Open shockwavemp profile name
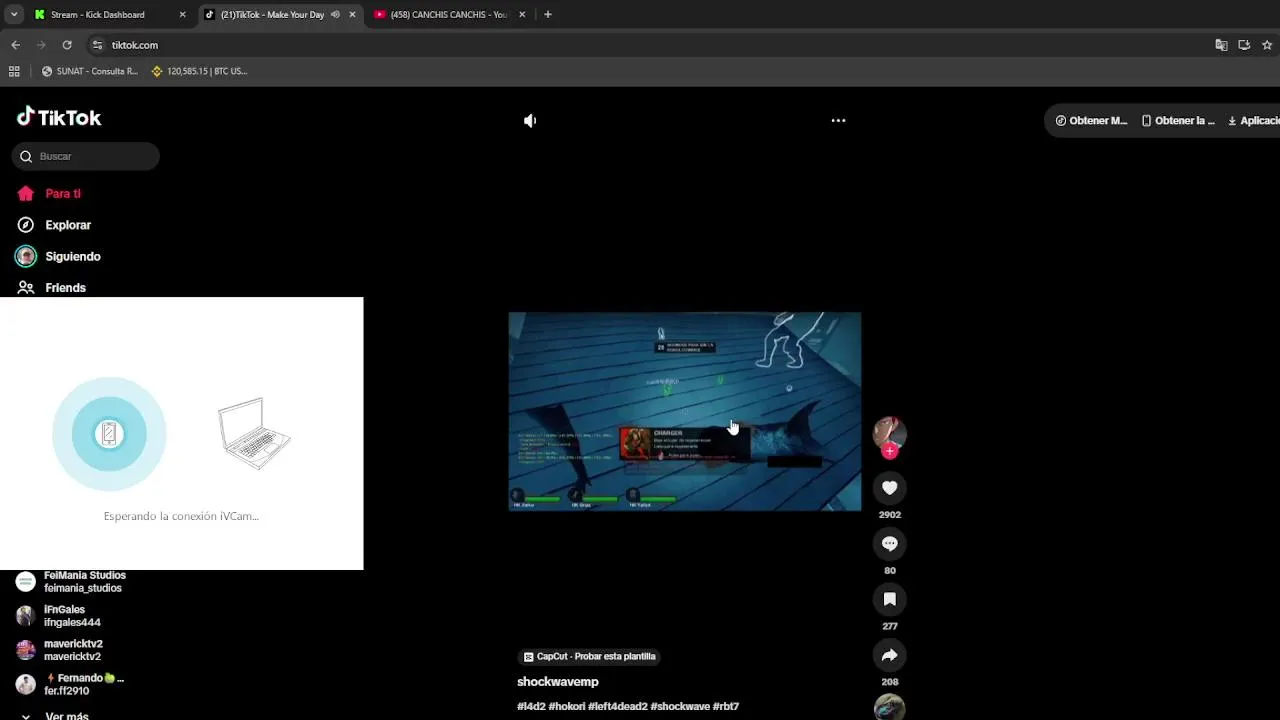Viewport: 1280px width, 720px height. click(x=557, y=682)
